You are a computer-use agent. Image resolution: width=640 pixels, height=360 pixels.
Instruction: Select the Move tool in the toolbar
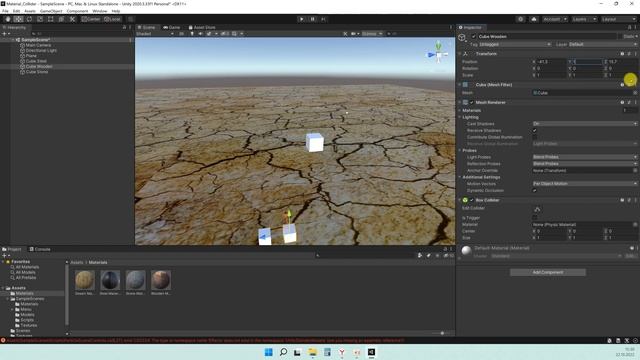click(x=18, y=19)
